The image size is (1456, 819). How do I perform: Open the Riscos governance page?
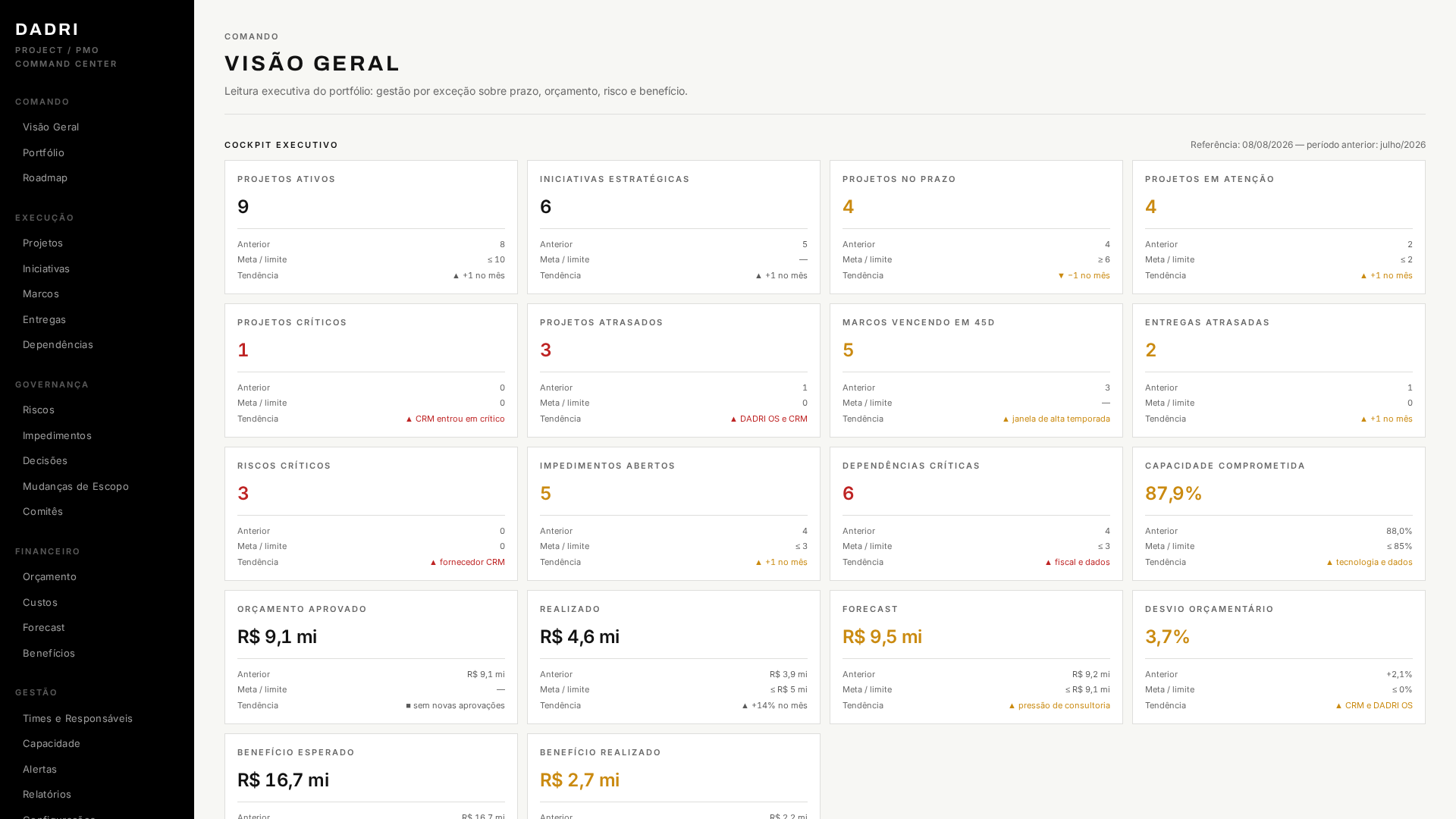click(97, 409)
